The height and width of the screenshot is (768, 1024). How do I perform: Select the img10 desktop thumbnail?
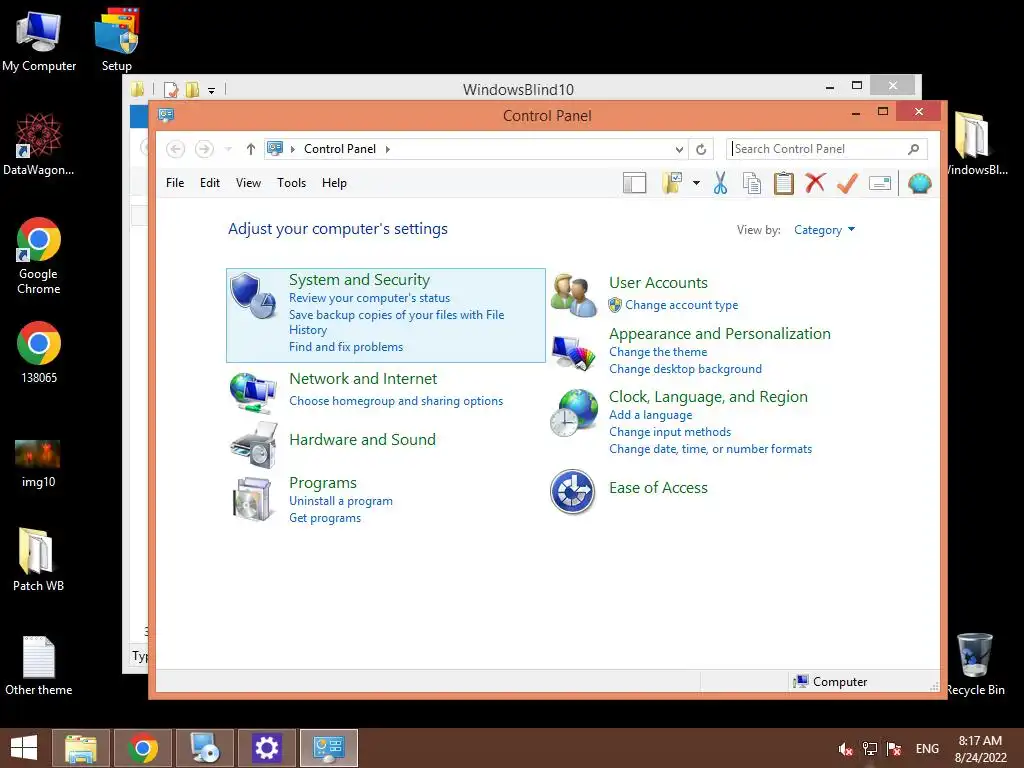[x=38, y=464]
